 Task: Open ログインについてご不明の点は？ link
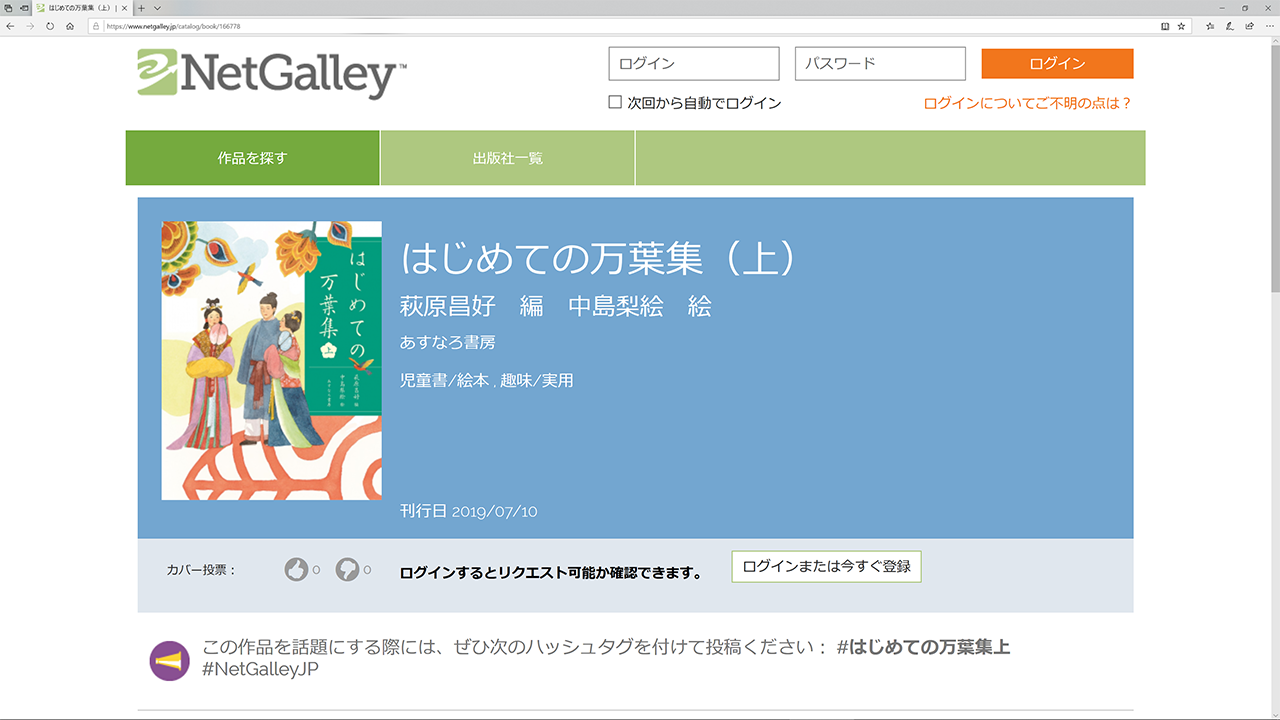point(1028,103)
